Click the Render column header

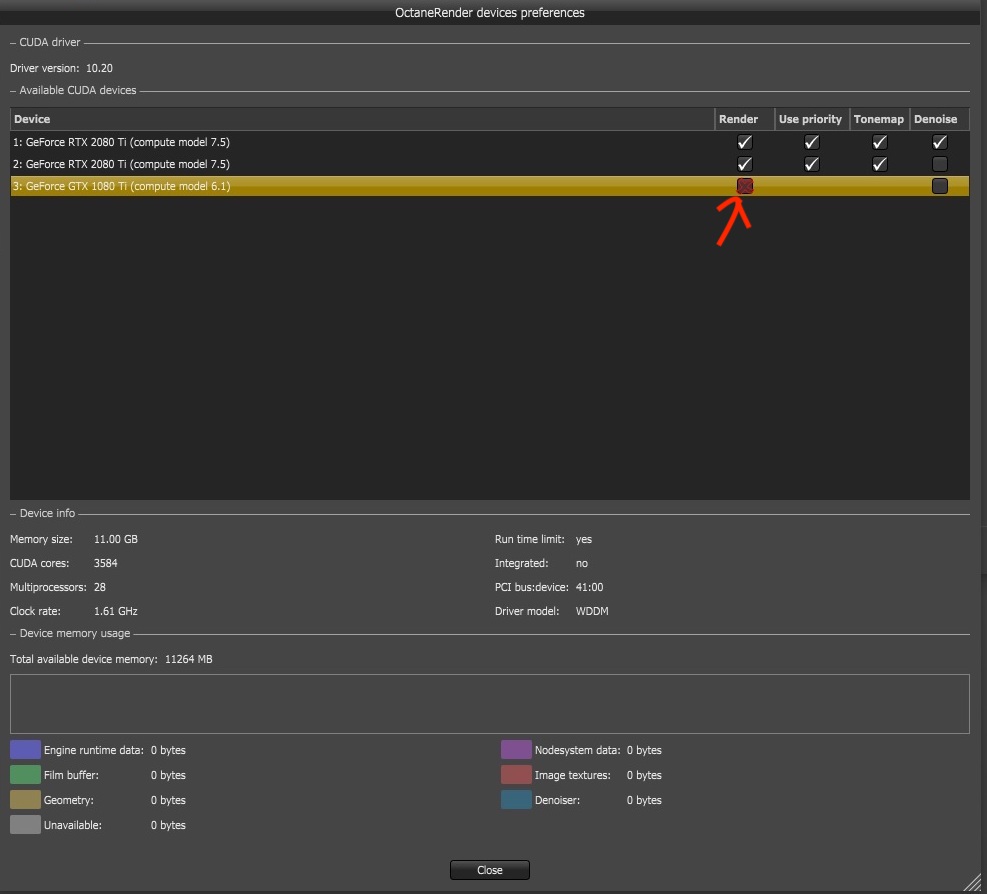pos(744,119)
